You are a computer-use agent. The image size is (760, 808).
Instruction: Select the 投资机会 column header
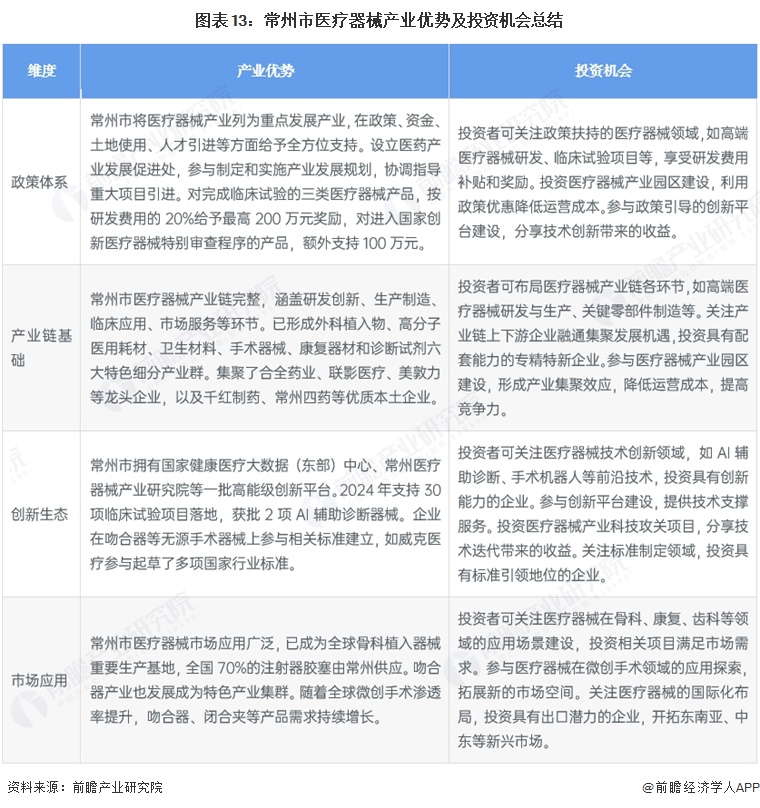coord(603,71)
